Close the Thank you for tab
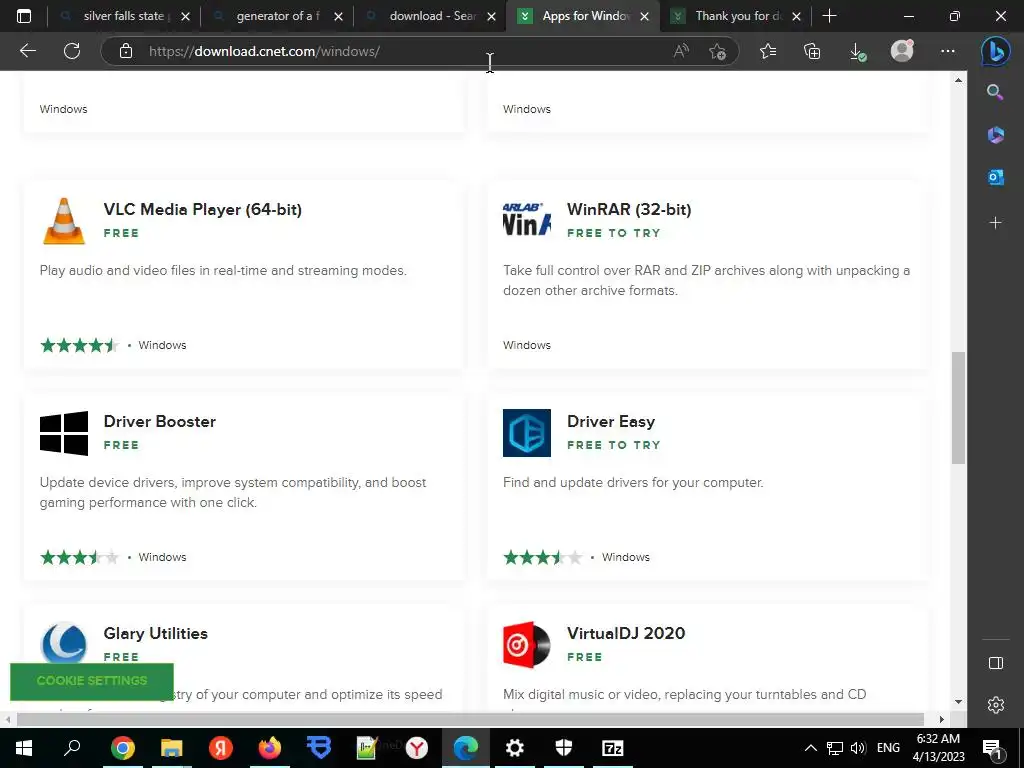Image resolution: width=1024 pixels, height=768 pixels. (x=796, y=16)
